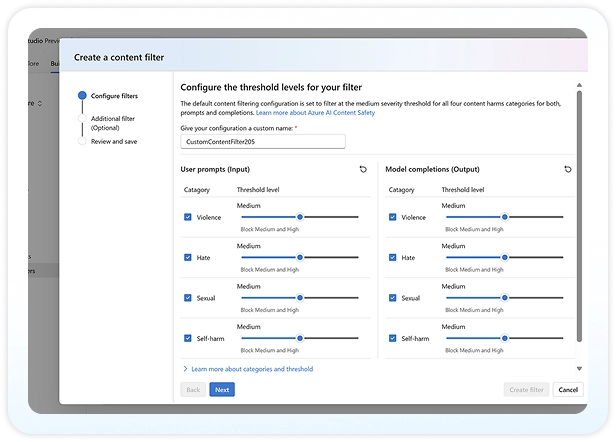Click the output Hate threshold slider
616x442 pixels.
[504, 257]
